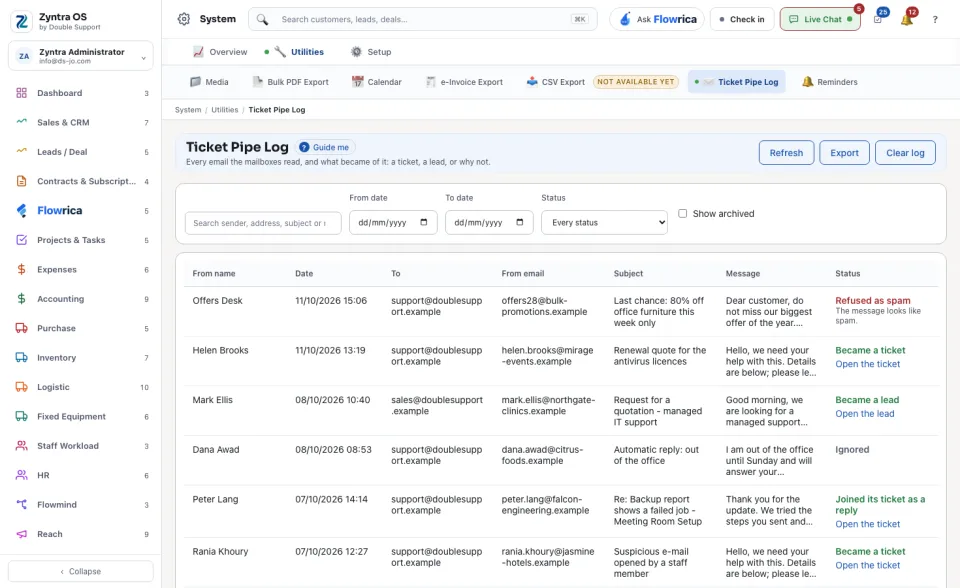Open the Every status dropdown

point(604,222)
